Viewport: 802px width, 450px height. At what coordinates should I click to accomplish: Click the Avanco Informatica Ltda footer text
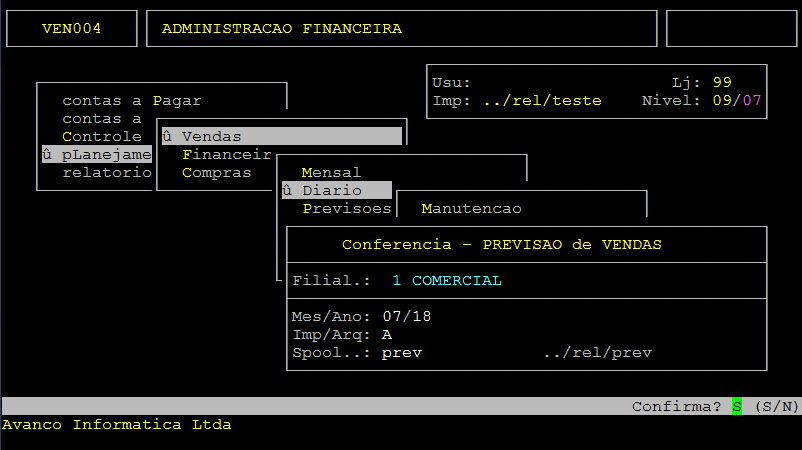pyautogui.click(x=116, y=424)
